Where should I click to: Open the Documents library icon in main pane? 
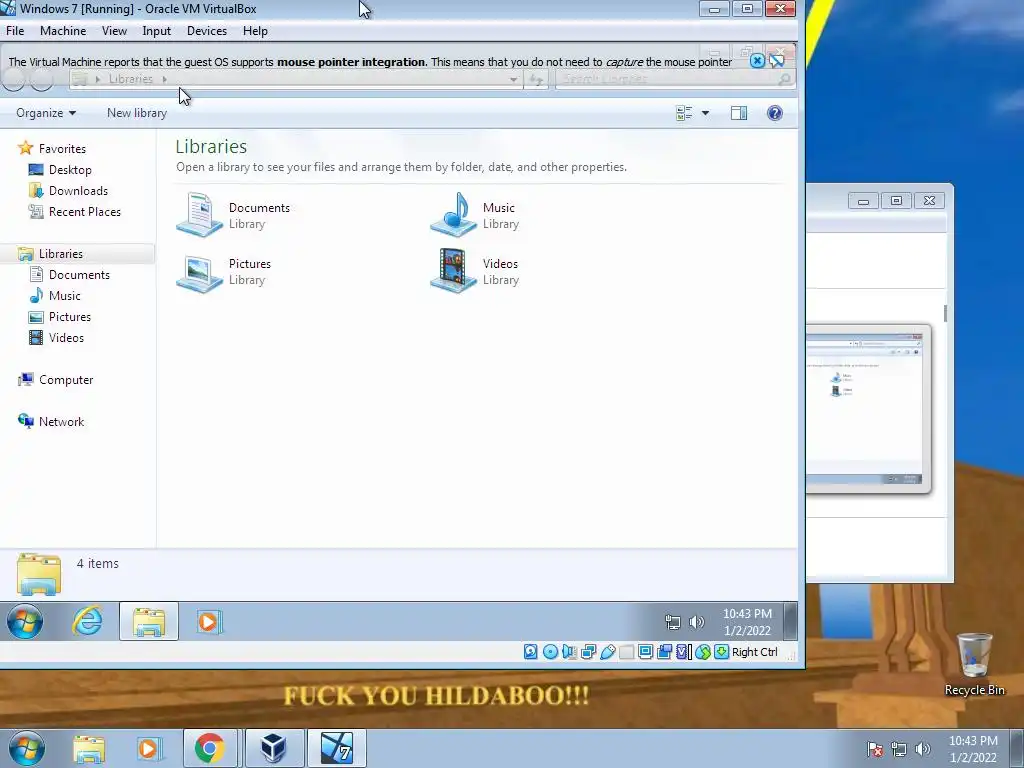click(199, 215)
